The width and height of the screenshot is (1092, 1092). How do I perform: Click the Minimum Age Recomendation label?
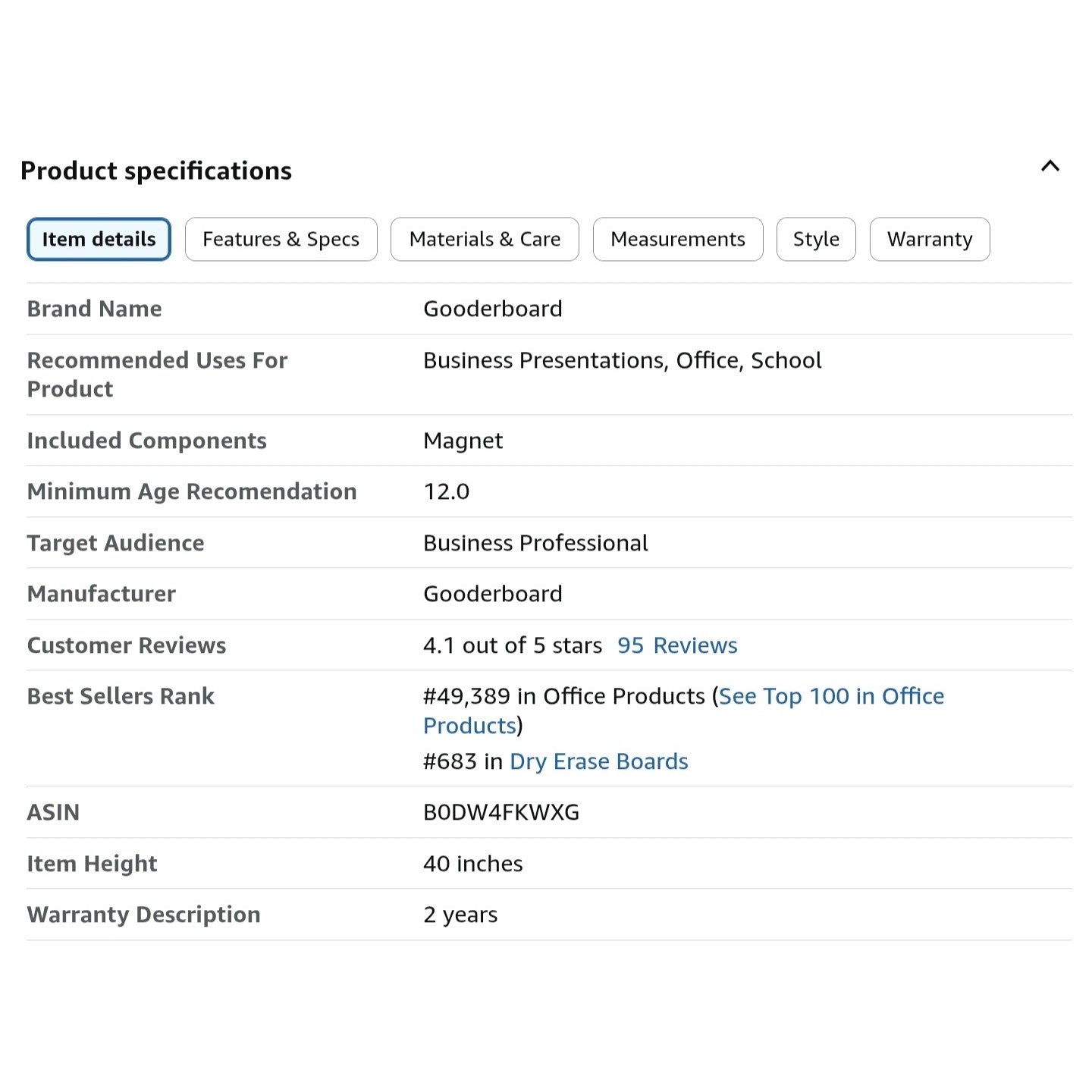pos(192,491)
